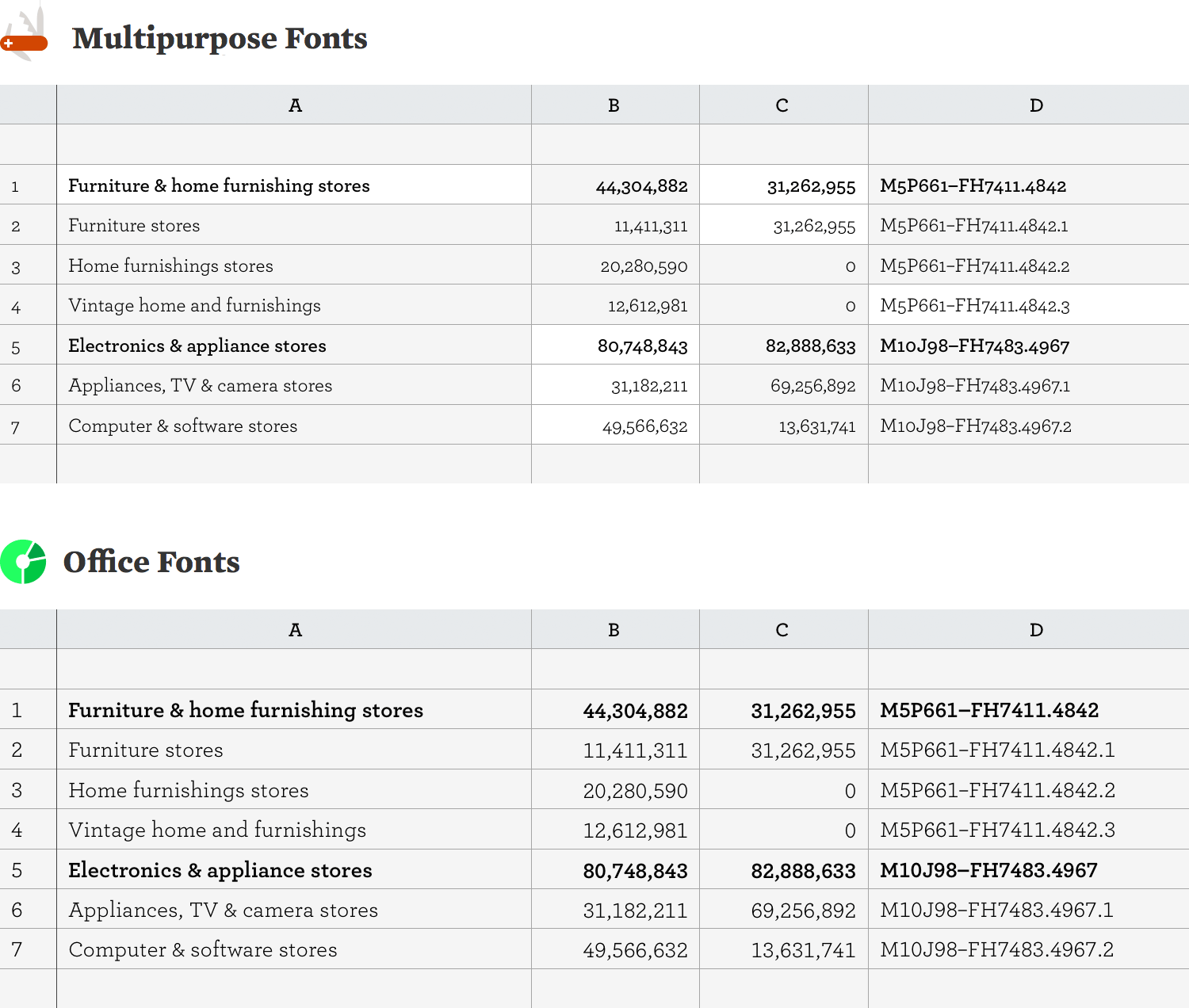Select column A header in the Multipurpose table
This screenshot has height=1008, width=1189.
click(x=294, y=105)
